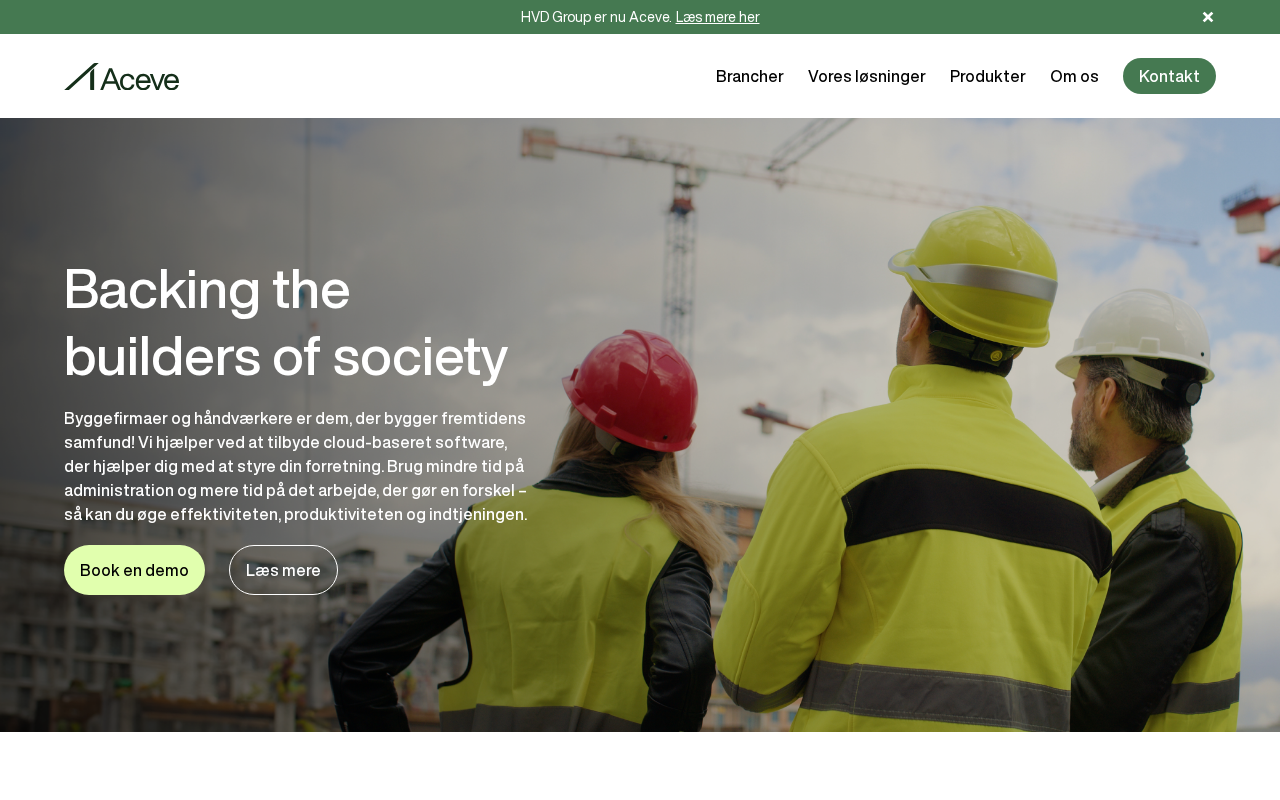Viewport: 1280px width, 800px height.
Task: Open the 'Læs mere her' link
Action: click(x=717, y=17)
